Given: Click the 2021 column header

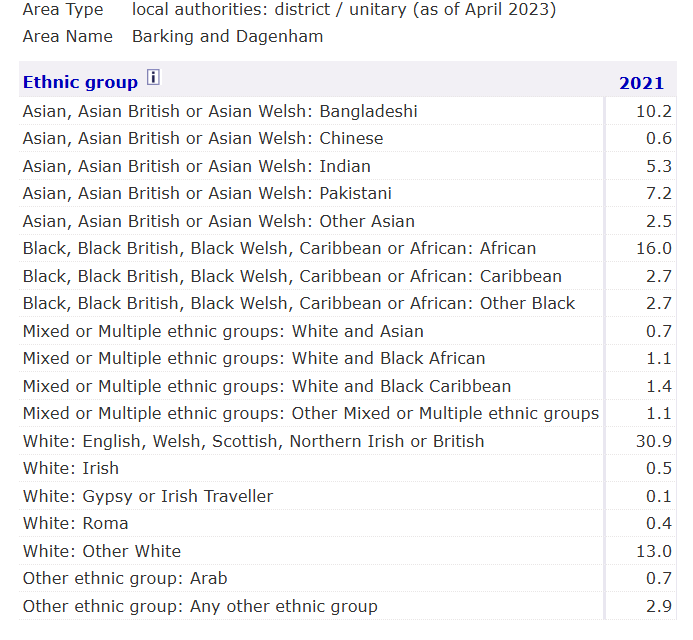Looking at the screenshot, I should coord(641,83).
